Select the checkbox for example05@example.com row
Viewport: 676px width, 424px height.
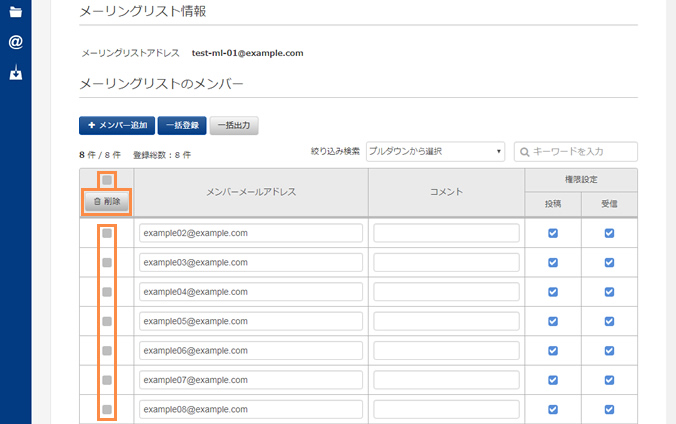click(107, 321)
